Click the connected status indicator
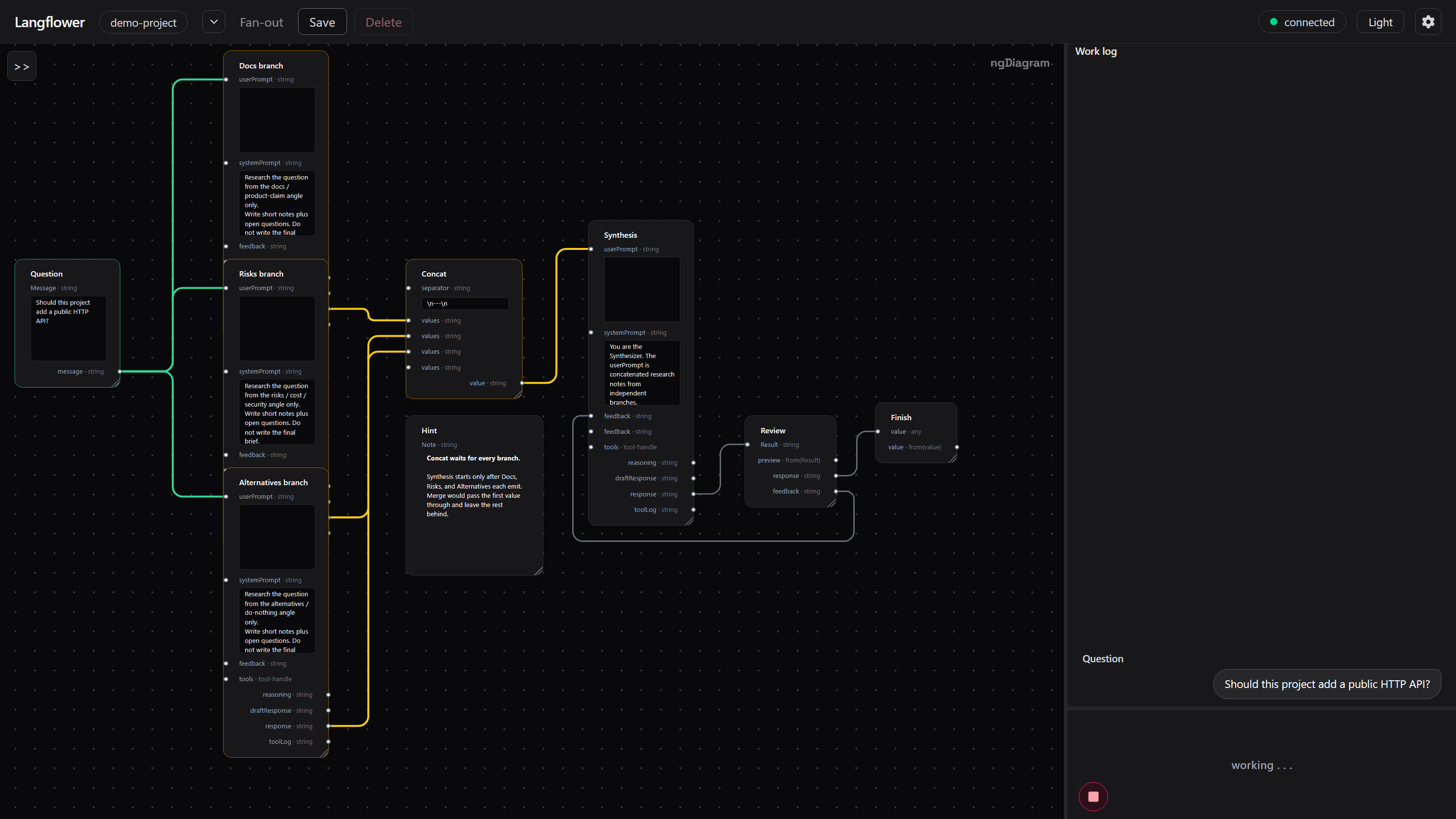This screenshot has width=1456, height=819. coord(1302,22)
